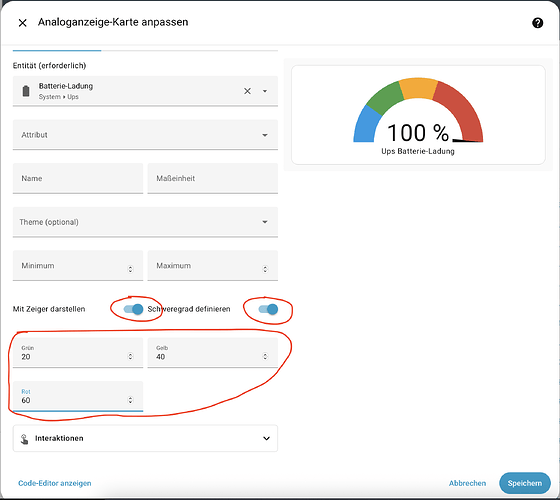Close the Analoganzeige-Karte dialog with X
This screenshot has height=500, width=560.
22,23
